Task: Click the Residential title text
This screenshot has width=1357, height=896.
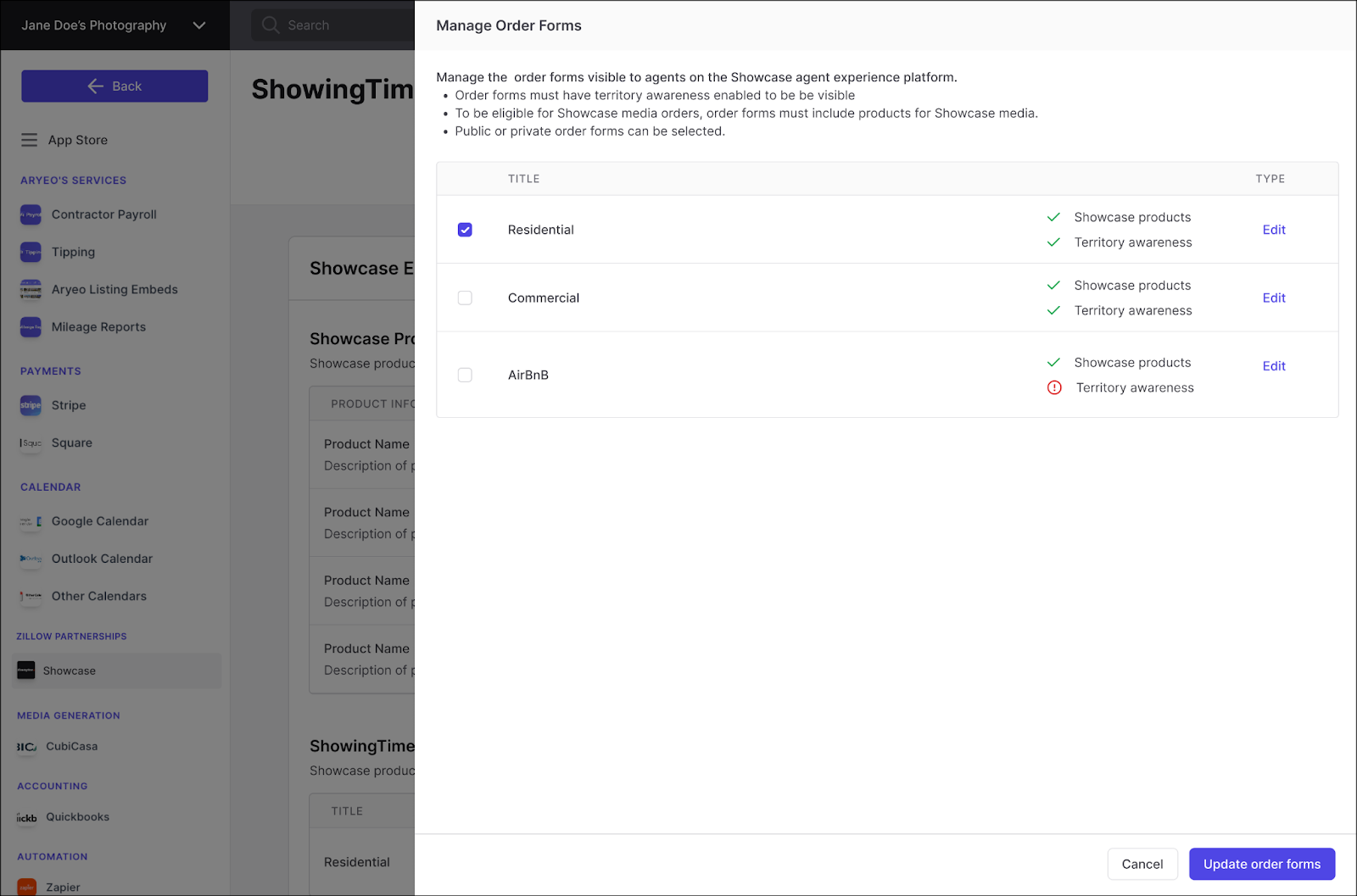Action: (x=541, y=230)
